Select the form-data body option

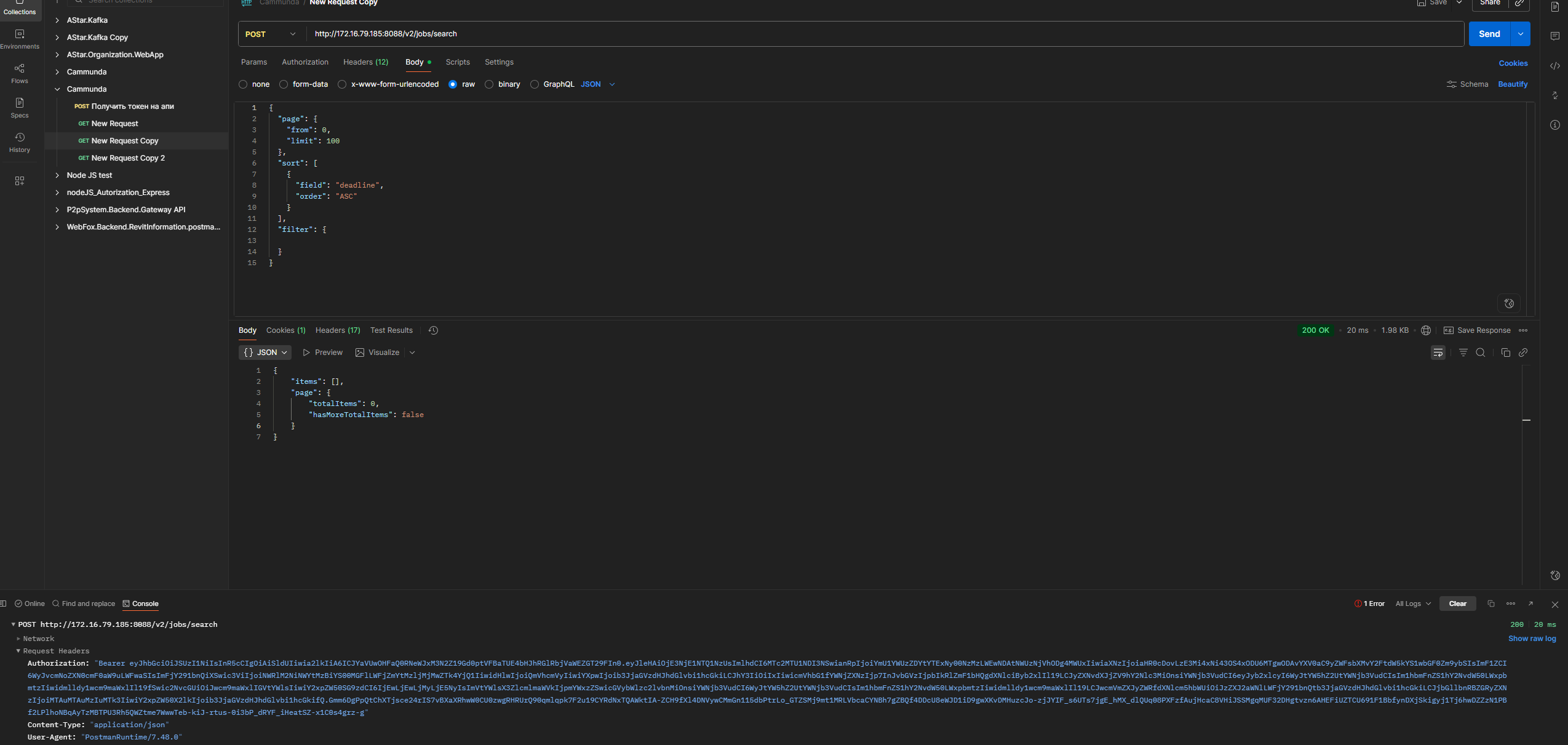pos(284,84)
